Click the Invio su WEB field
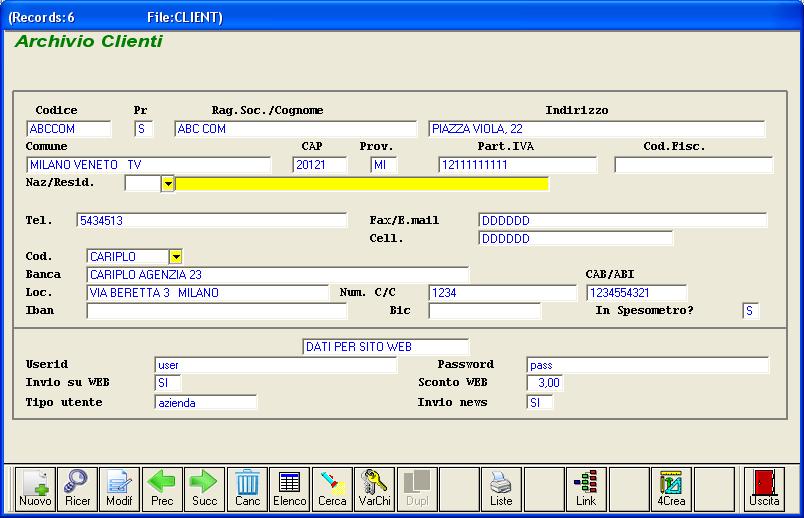This screenshot has width=804, height=518. [x=168, y=383]
